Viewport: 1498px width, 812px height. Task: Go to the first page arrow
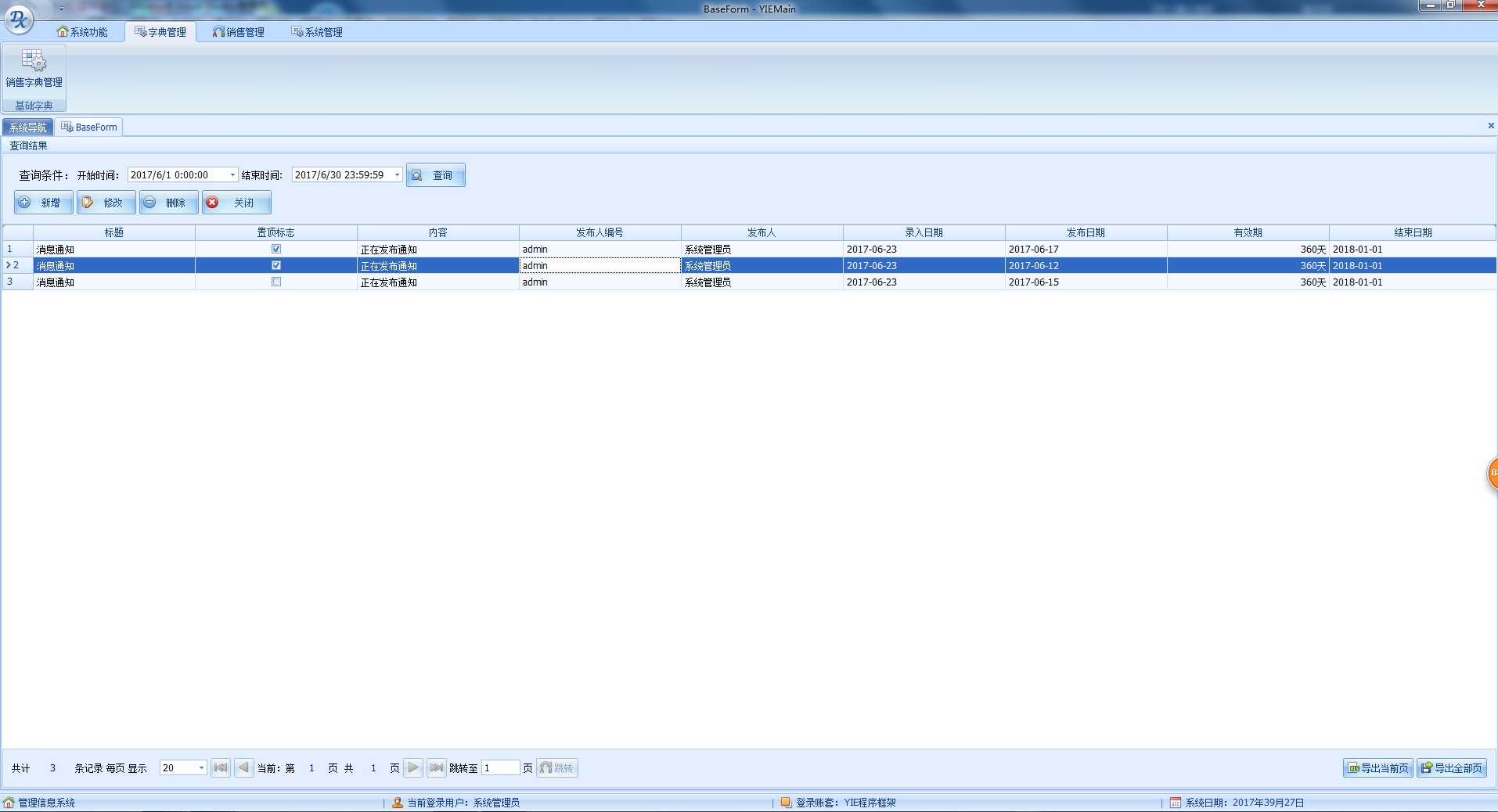tap(221, 768)
